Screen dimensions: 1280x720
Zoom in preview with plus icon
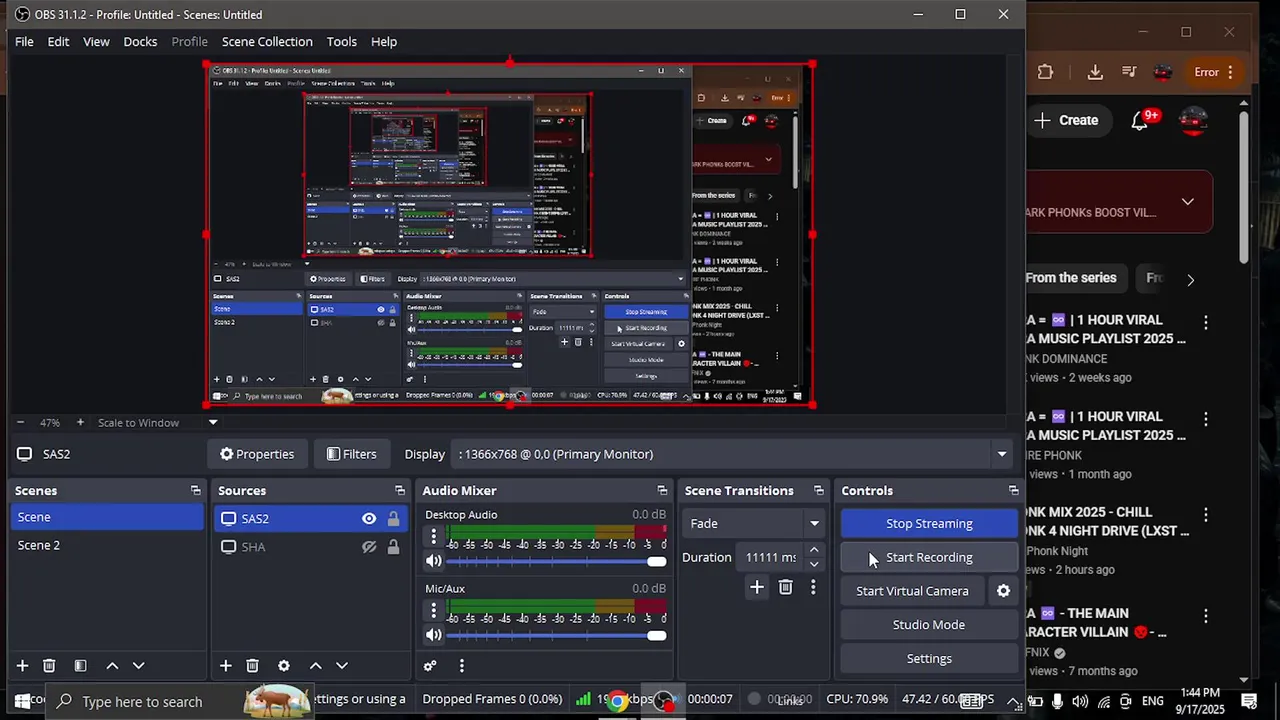[x=80, y=423]
